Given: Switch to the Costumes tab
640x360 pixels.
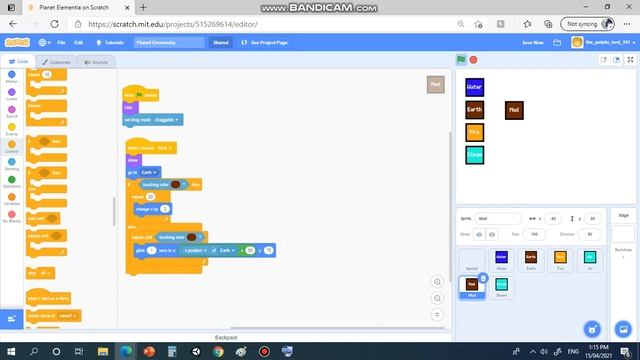Looking at the screenshot, I should [56, 62].
